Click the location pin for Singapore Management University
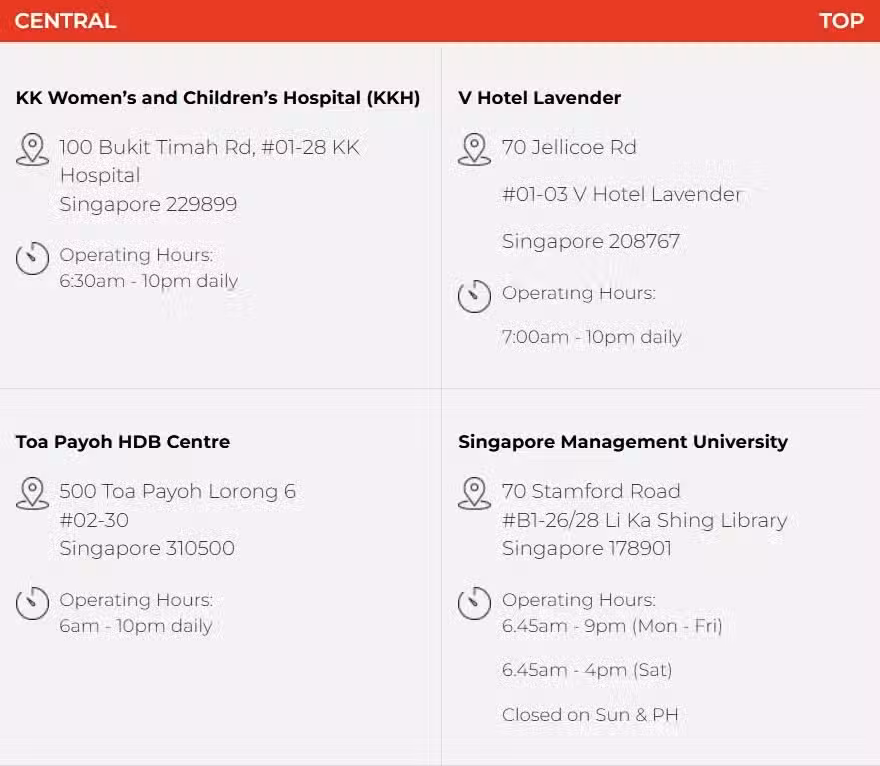Viewport: 880px width, 766px height. [x=474, y=493]
